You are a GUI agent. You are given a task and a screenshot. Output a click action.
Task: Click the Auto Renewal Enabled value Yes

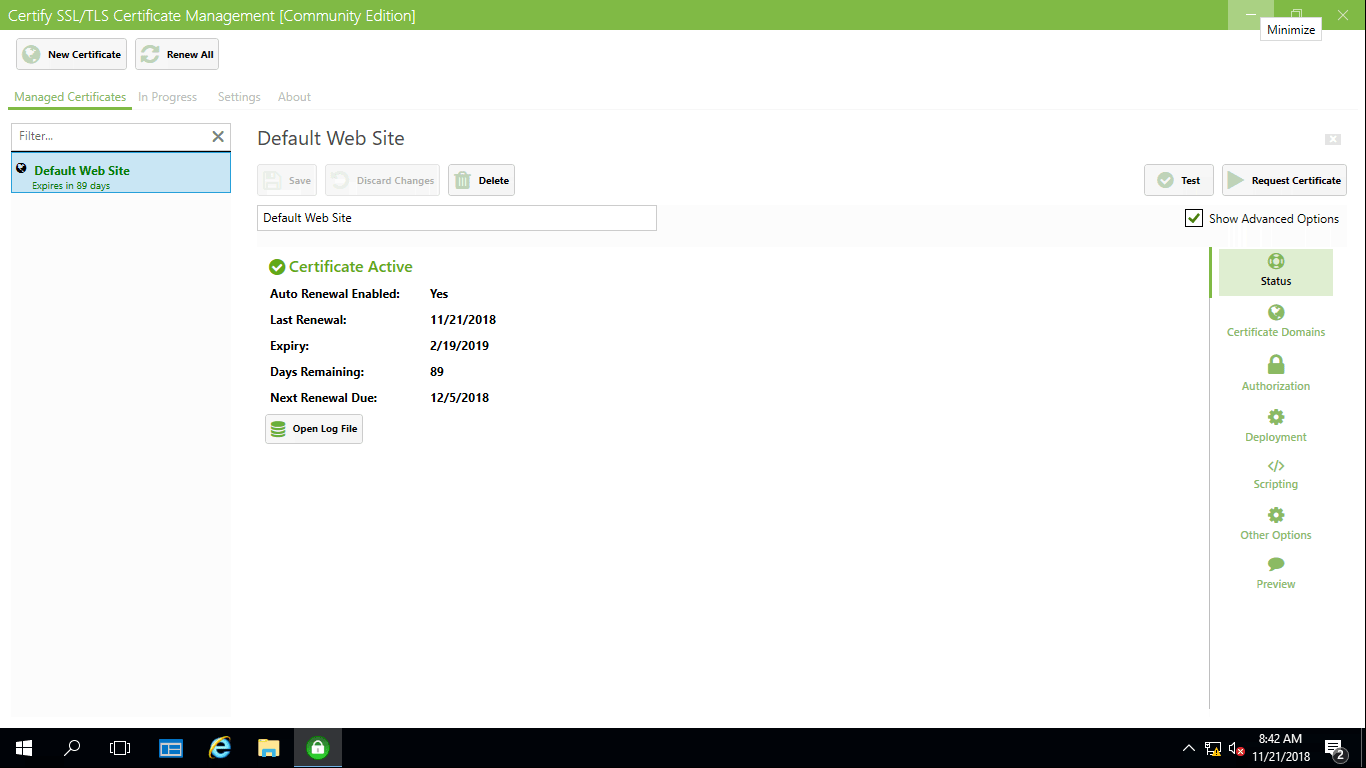pyautogui.click(x=439, y=294)
